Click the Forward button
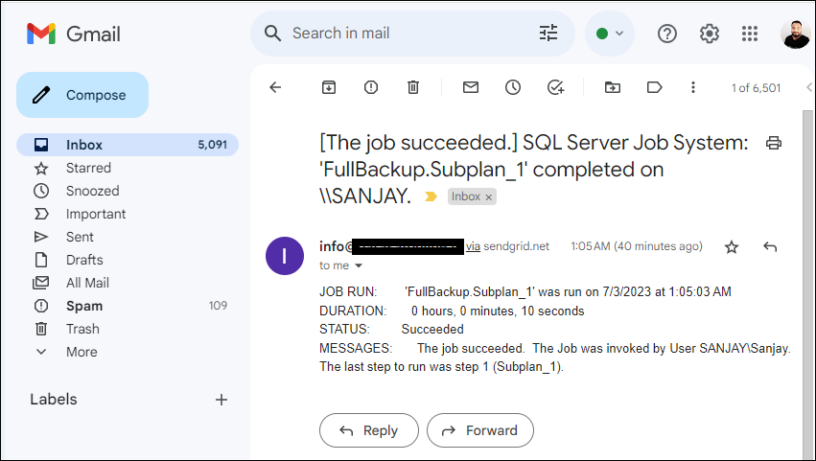 click(x=480, y=430)
